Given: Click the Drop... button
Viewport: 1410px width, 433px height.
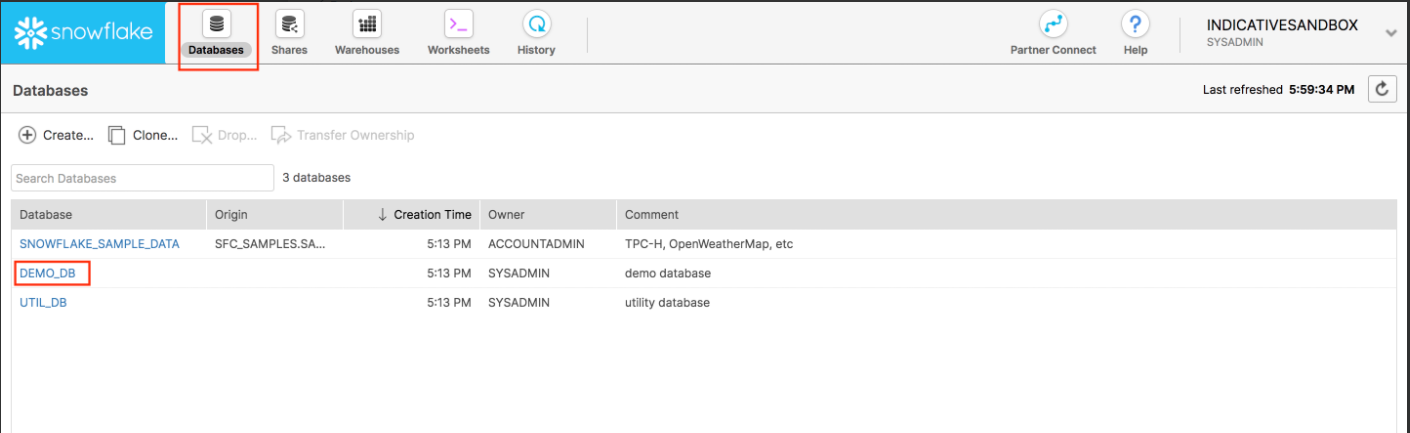Looking at the screenshot, I should click(225, 135).
